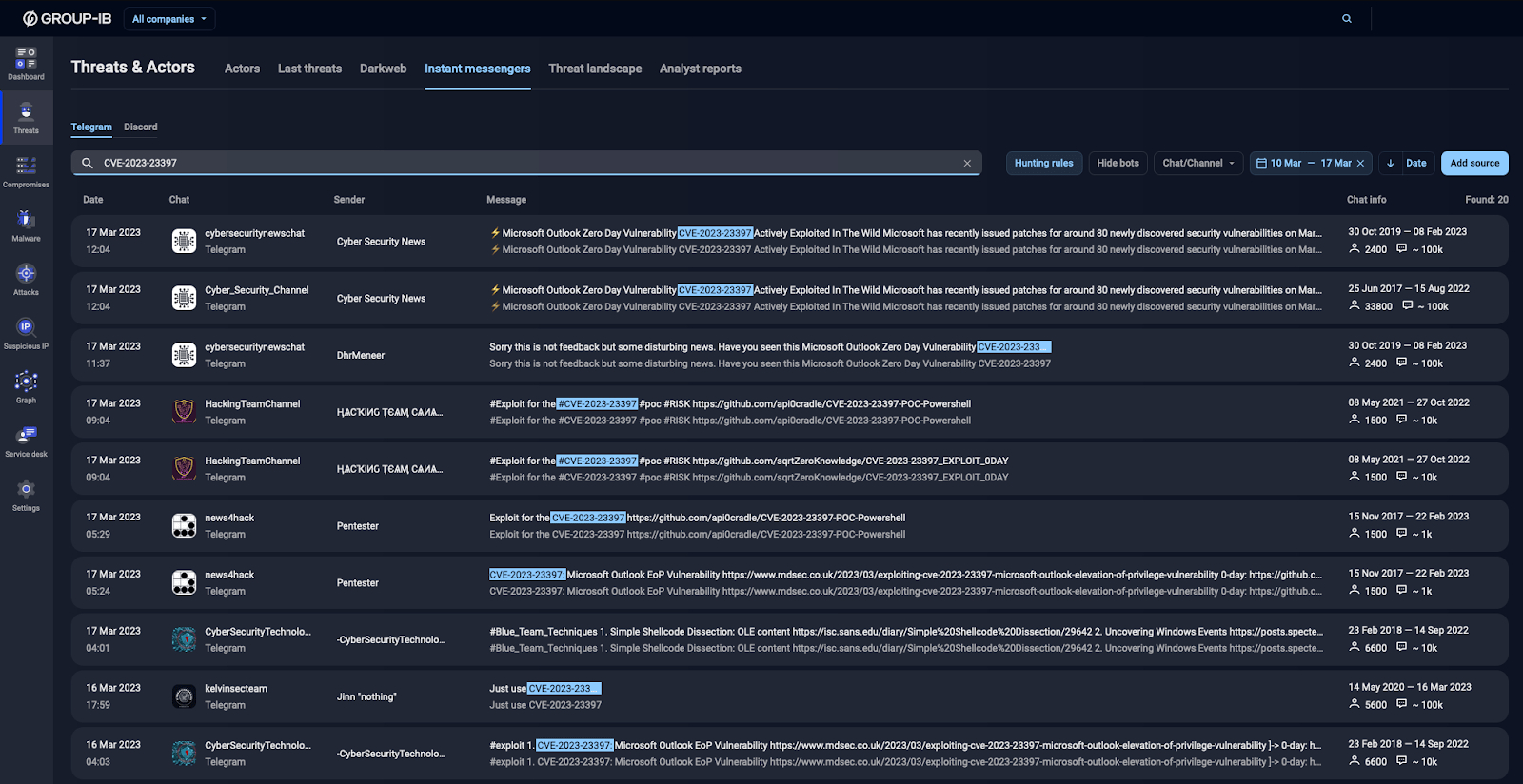Click the Date column header
Image resolution: width=1523 pixels, height=784 pixels.
click(x=92, y=200)
